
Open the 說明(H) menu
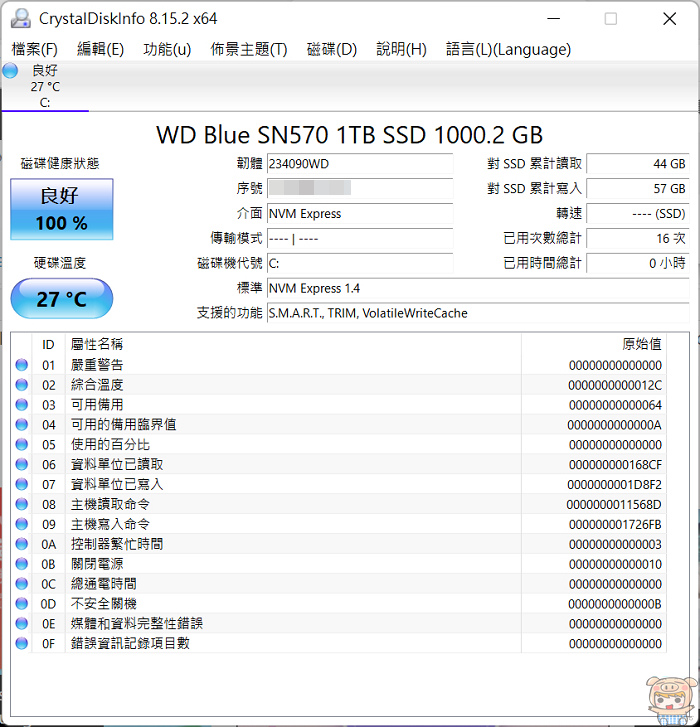click(x=401, y=49)
